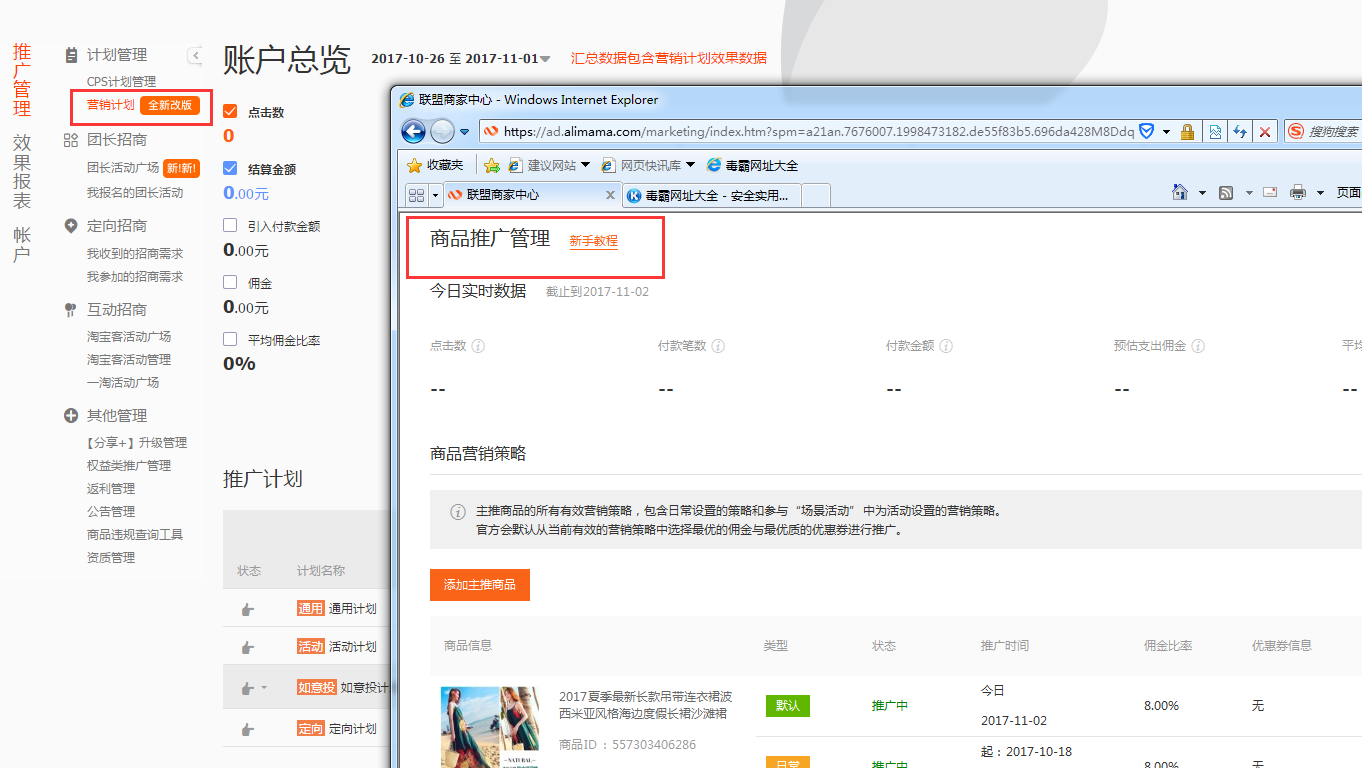Click the refresh icon in address bar

pyautogui.click(x=1240, y=132)
